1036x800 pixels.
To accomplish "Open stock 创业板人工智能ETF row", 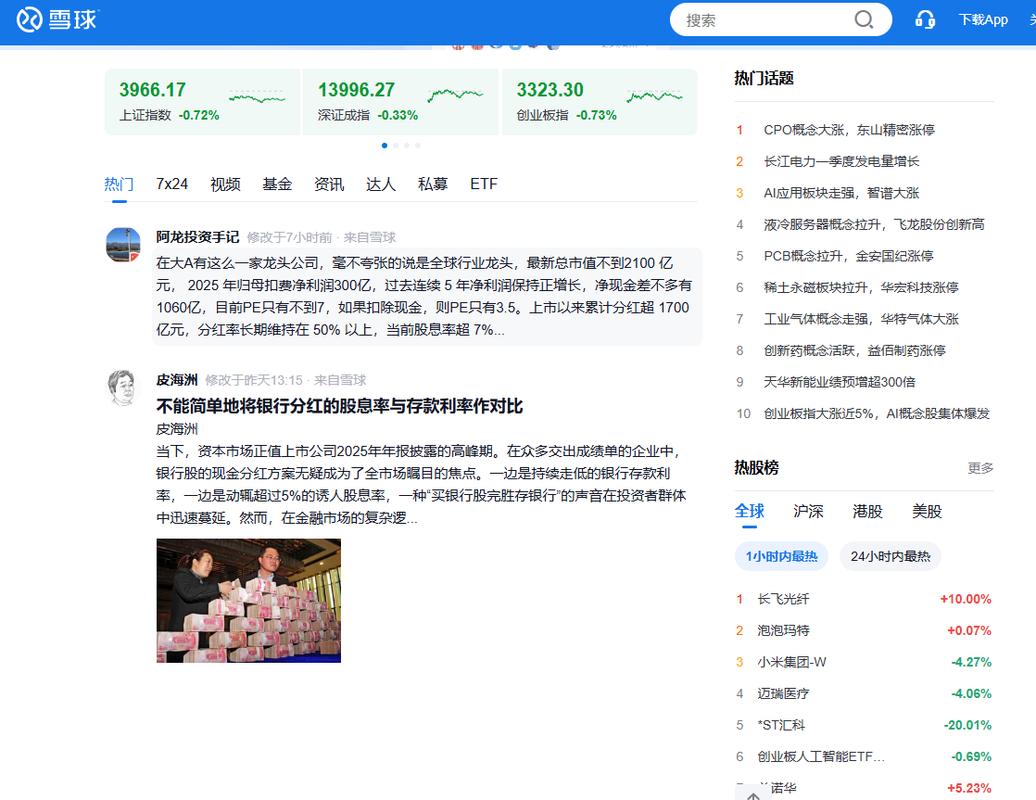I will [x=864, y=756].
